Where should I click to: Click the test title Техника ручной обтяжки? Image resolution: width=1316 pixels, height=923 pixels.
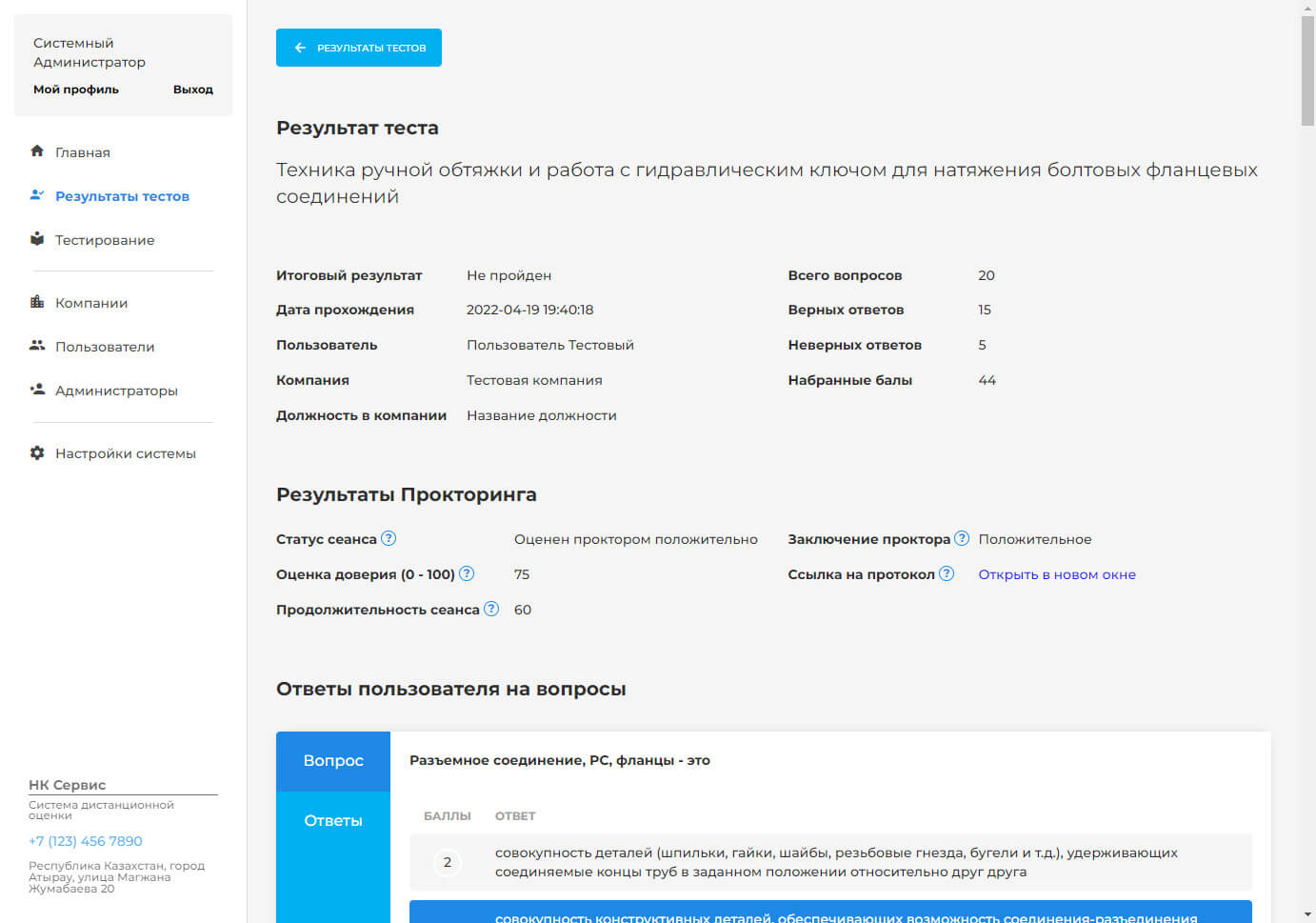[767, 183]
